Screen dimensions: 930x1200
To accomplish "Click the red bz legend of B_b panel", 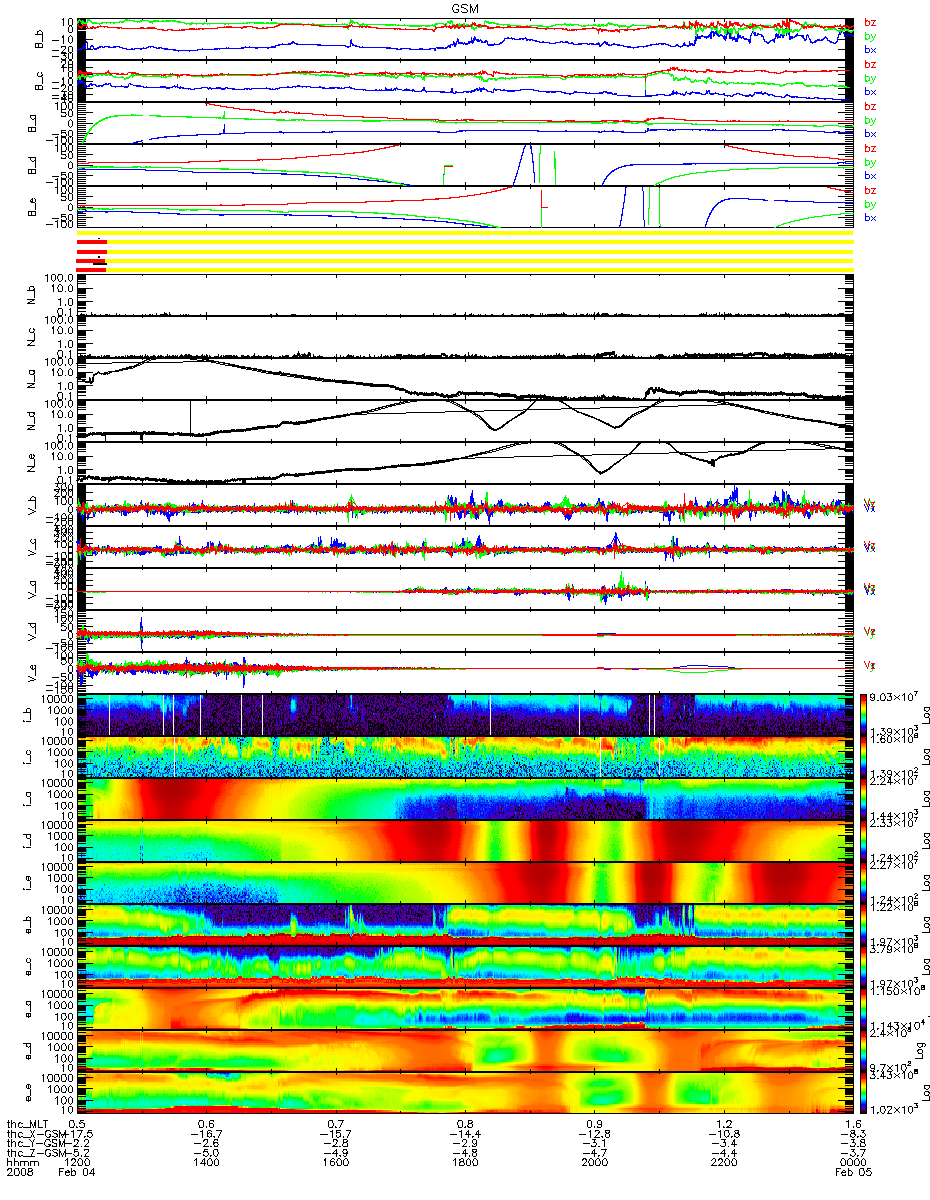I will tap(869, 22).
